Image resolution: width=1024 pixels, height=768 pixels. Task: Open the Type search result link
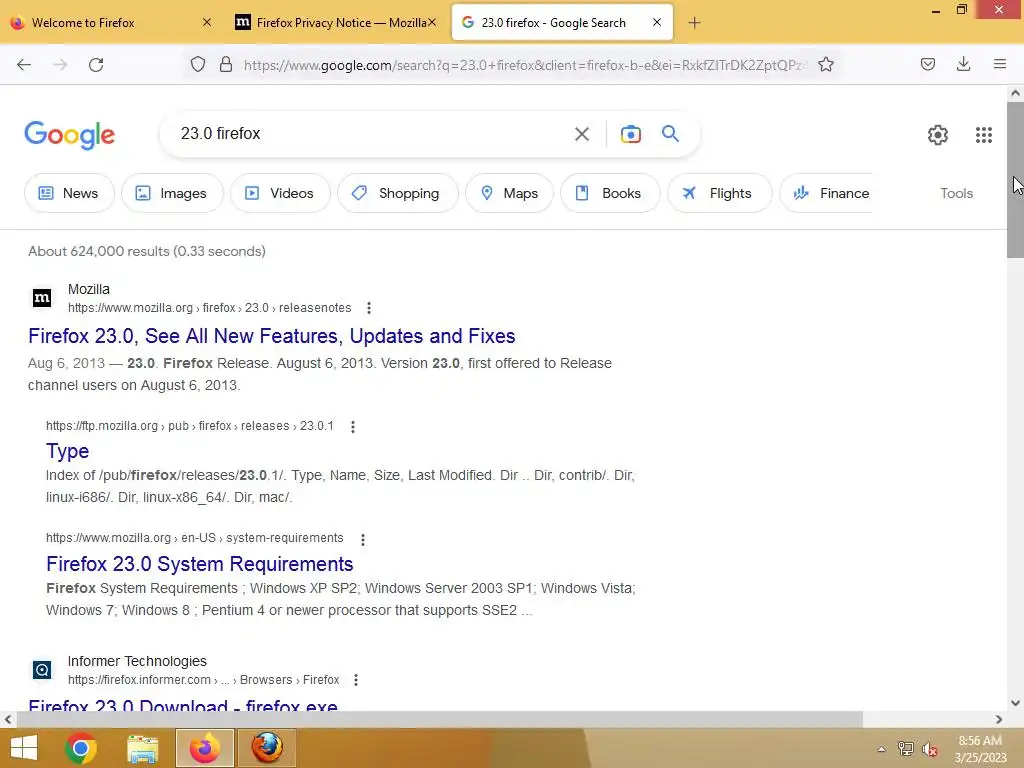pos(67,451)
